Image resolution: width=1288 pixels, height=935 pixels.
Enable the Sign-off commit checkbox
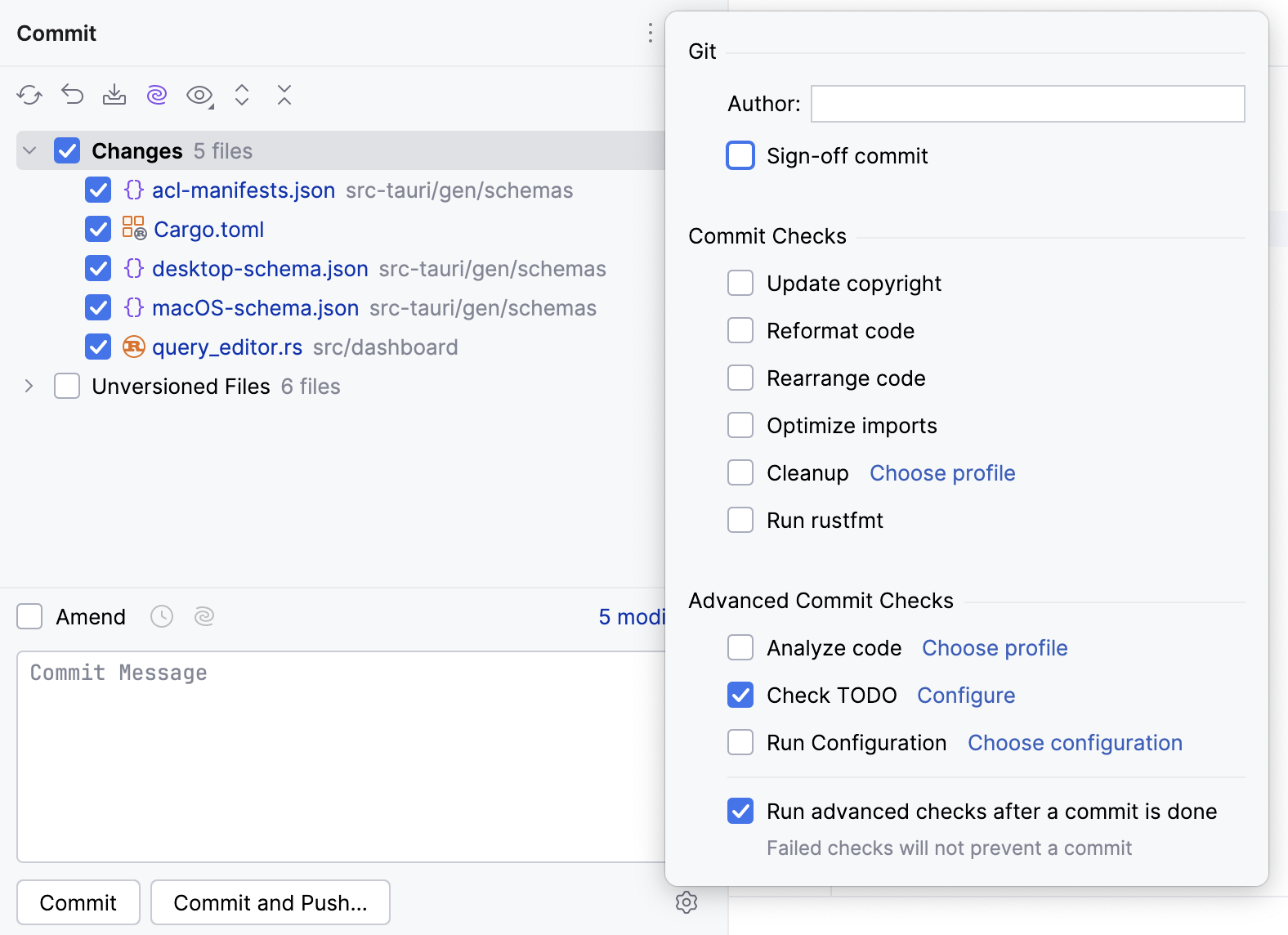740,155
